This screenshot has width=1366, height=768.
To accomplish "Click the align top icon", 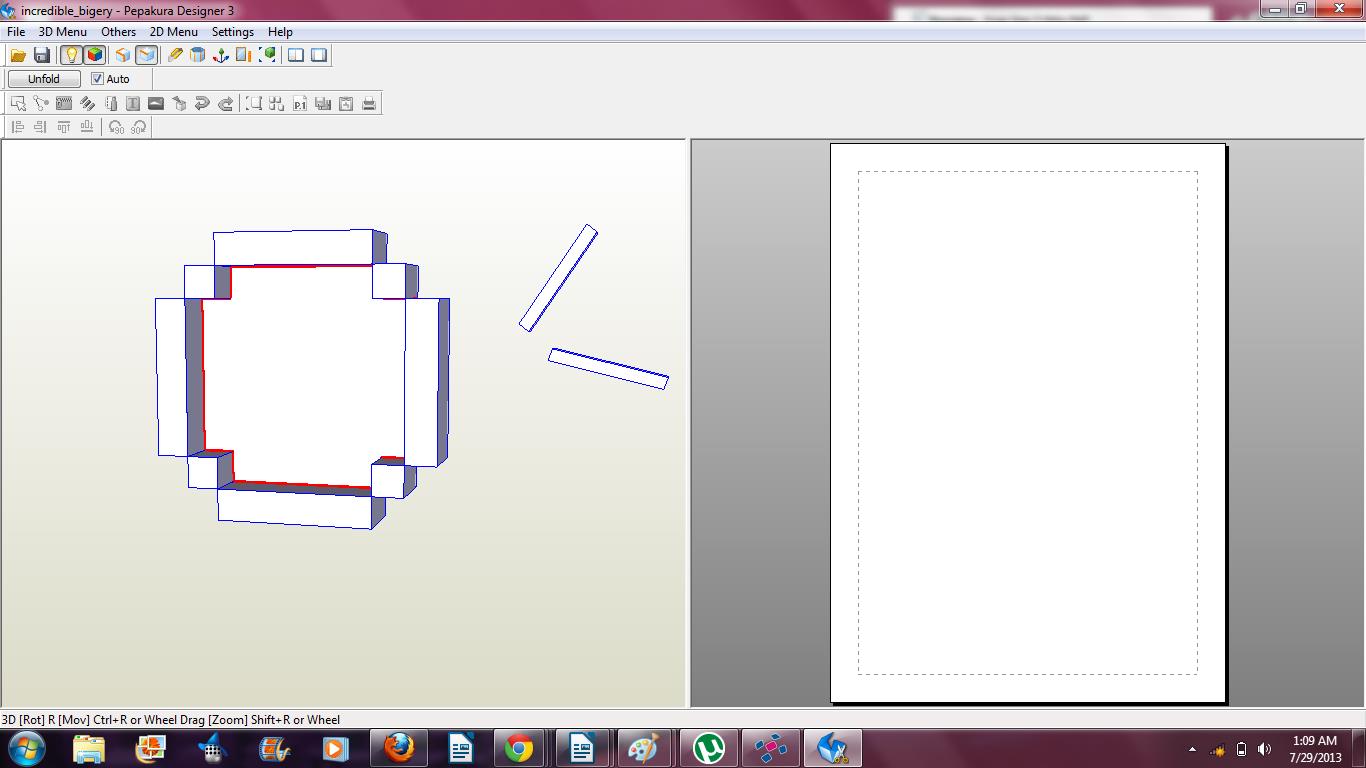I will [64, 127].
